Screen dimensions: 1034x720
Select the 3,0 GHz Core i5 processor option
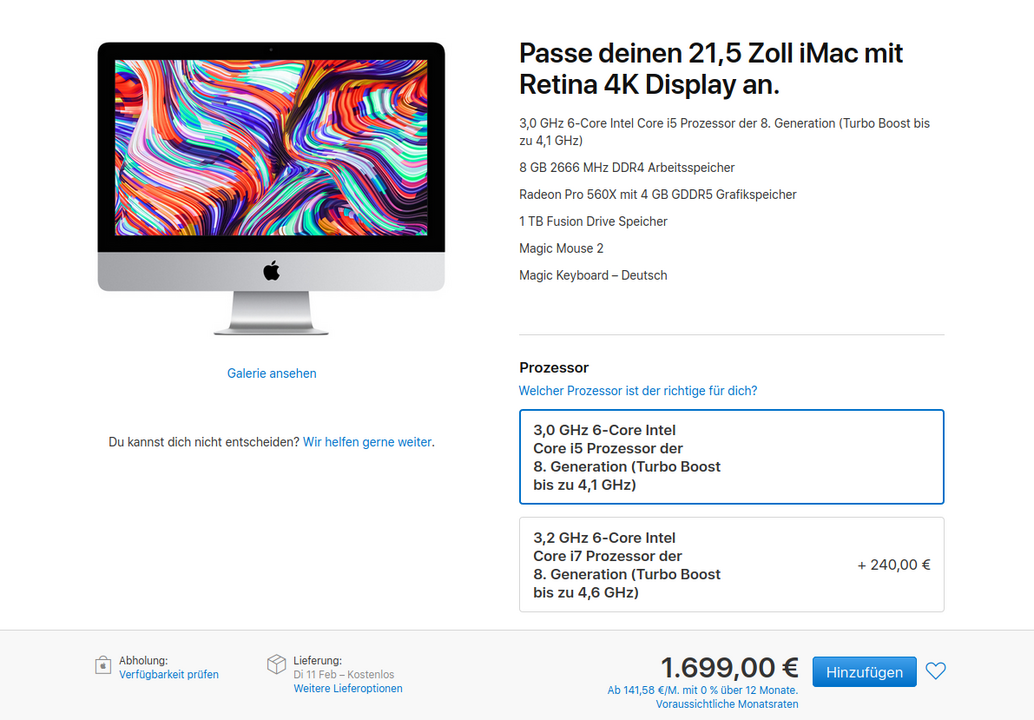(731, 457)
